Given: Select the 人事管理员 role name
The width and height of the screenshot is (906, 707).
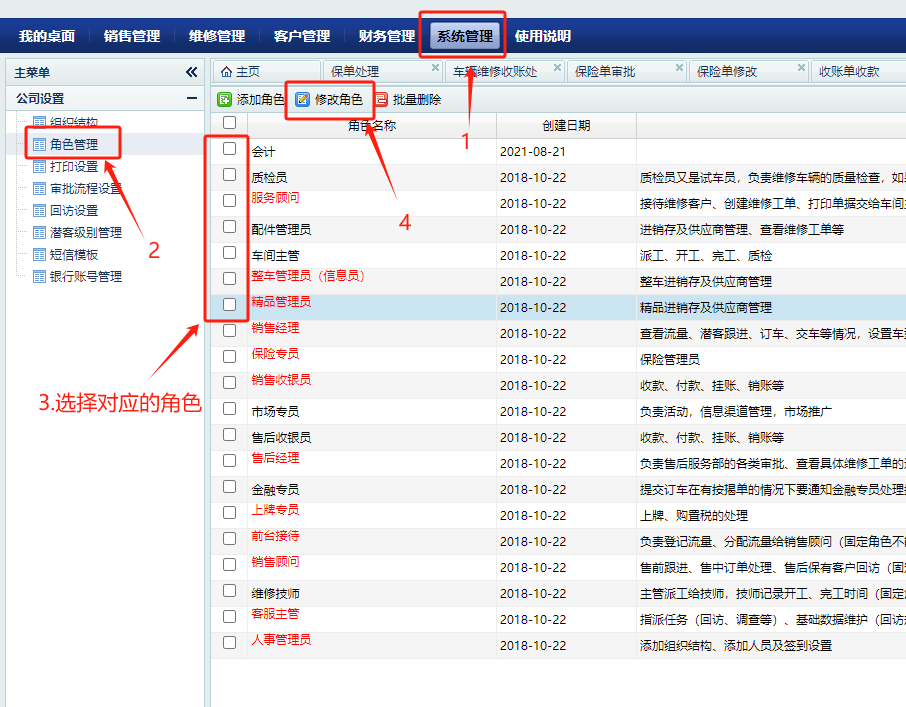Looking at the screenshot, I should 281,640.
